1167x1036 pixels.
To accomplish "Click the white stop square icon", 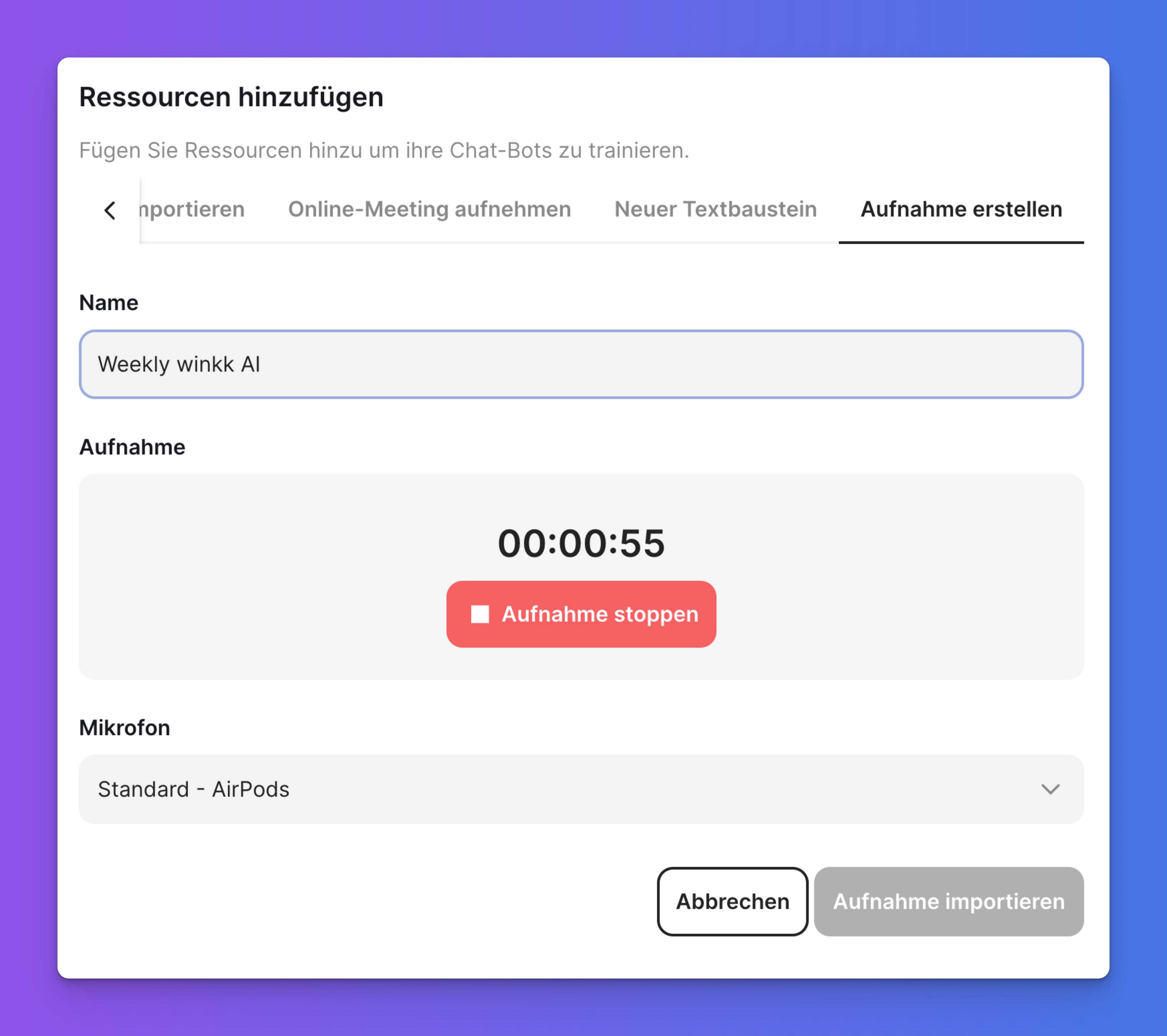I will (x=480, y=614).
